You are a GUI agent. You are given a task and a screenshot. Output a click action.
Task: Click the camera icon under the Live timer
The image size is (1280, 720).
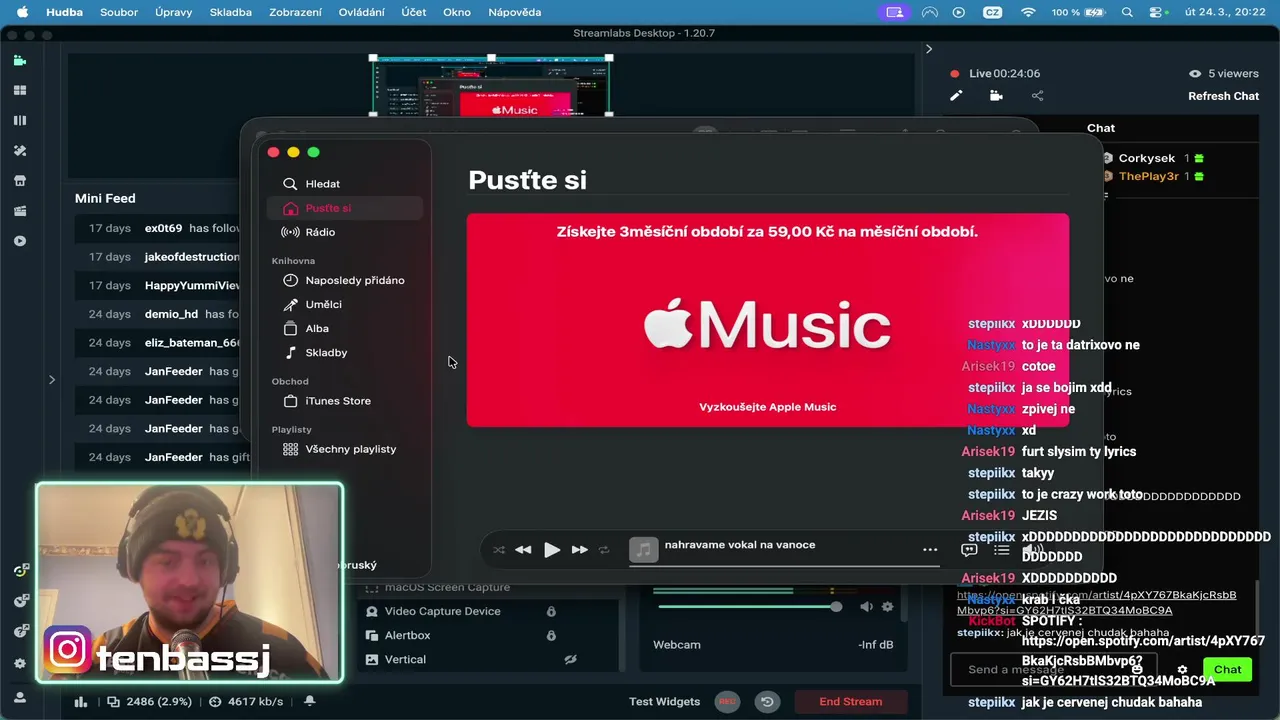pos(996,96)
